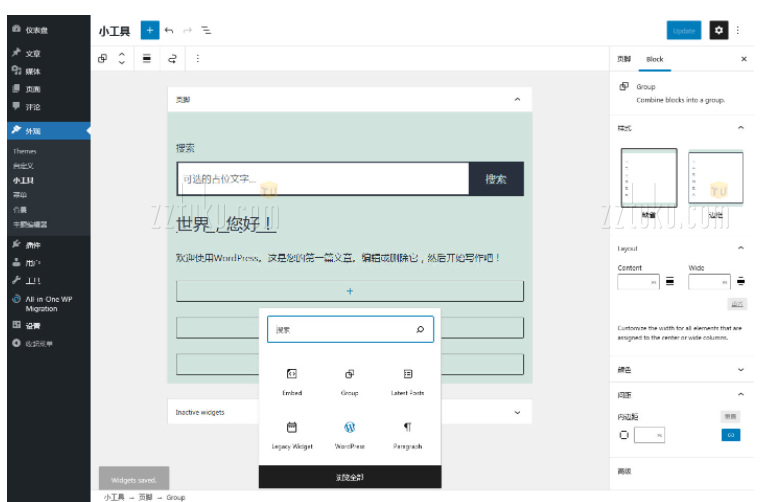The height and width of the screenshot is (502, 768).
Task: Open block options three-dot menu in toolbar
Action: click(x=197, y=59)
